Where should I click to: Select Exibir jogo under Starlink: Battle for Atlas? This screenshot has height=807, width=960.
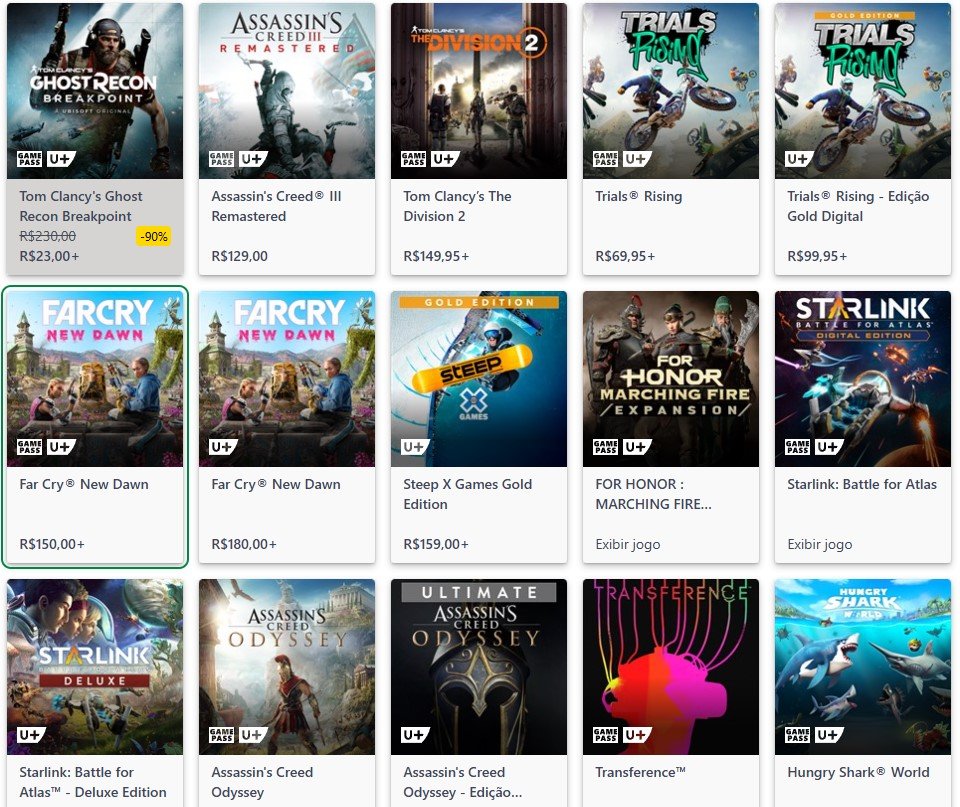click(820, 544)
